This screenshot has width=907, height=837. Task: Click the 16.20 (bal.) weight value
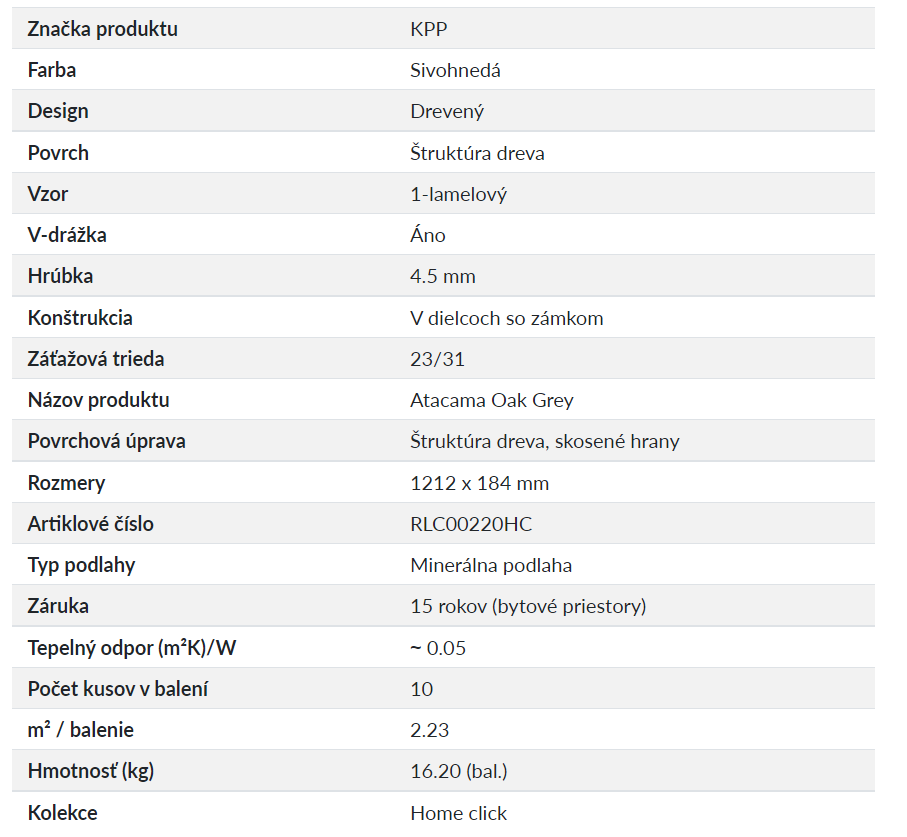(459, 771)
